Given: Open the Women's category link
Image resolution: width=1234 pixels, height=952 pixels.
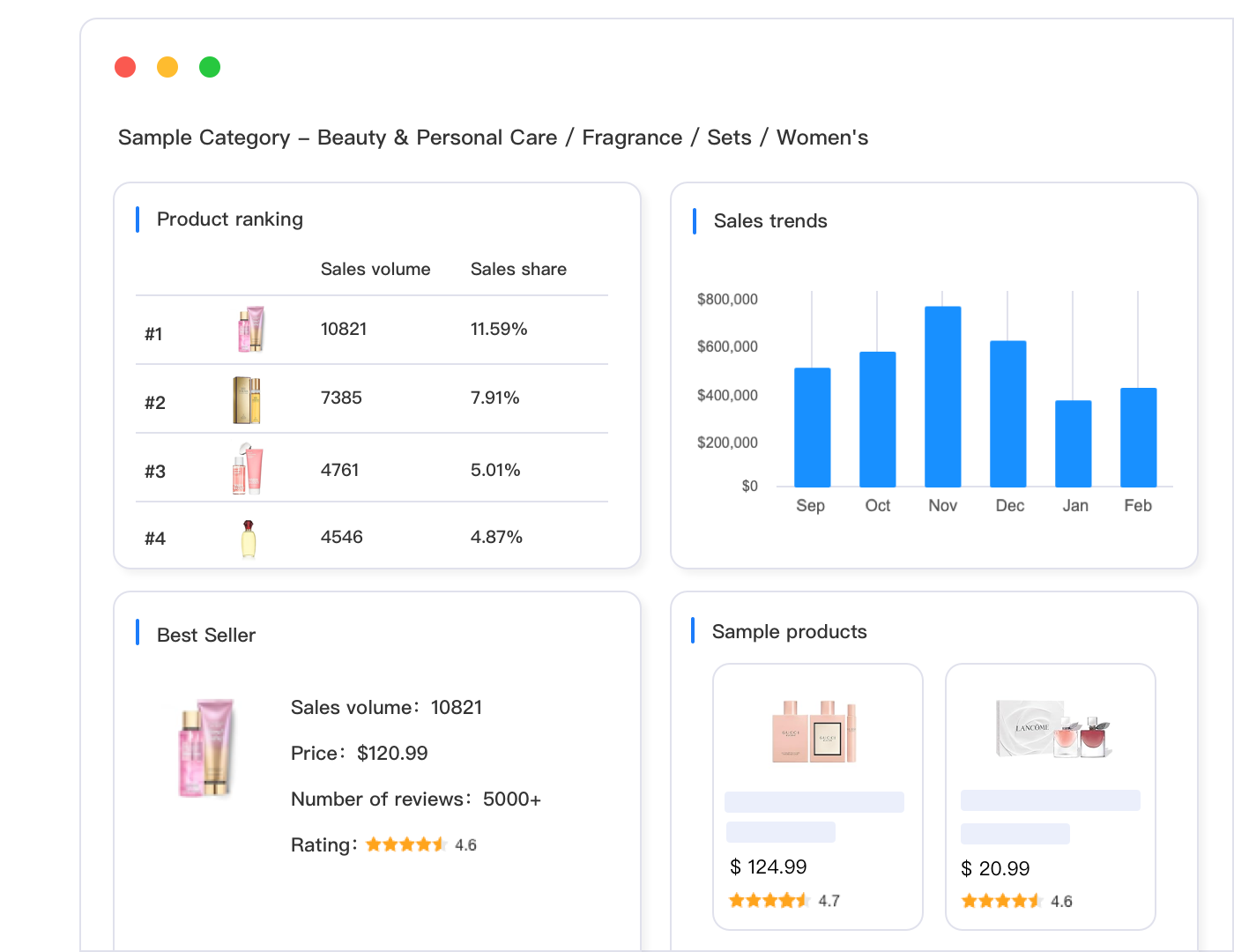Looking at the screenshot, I should coord(821,138).
